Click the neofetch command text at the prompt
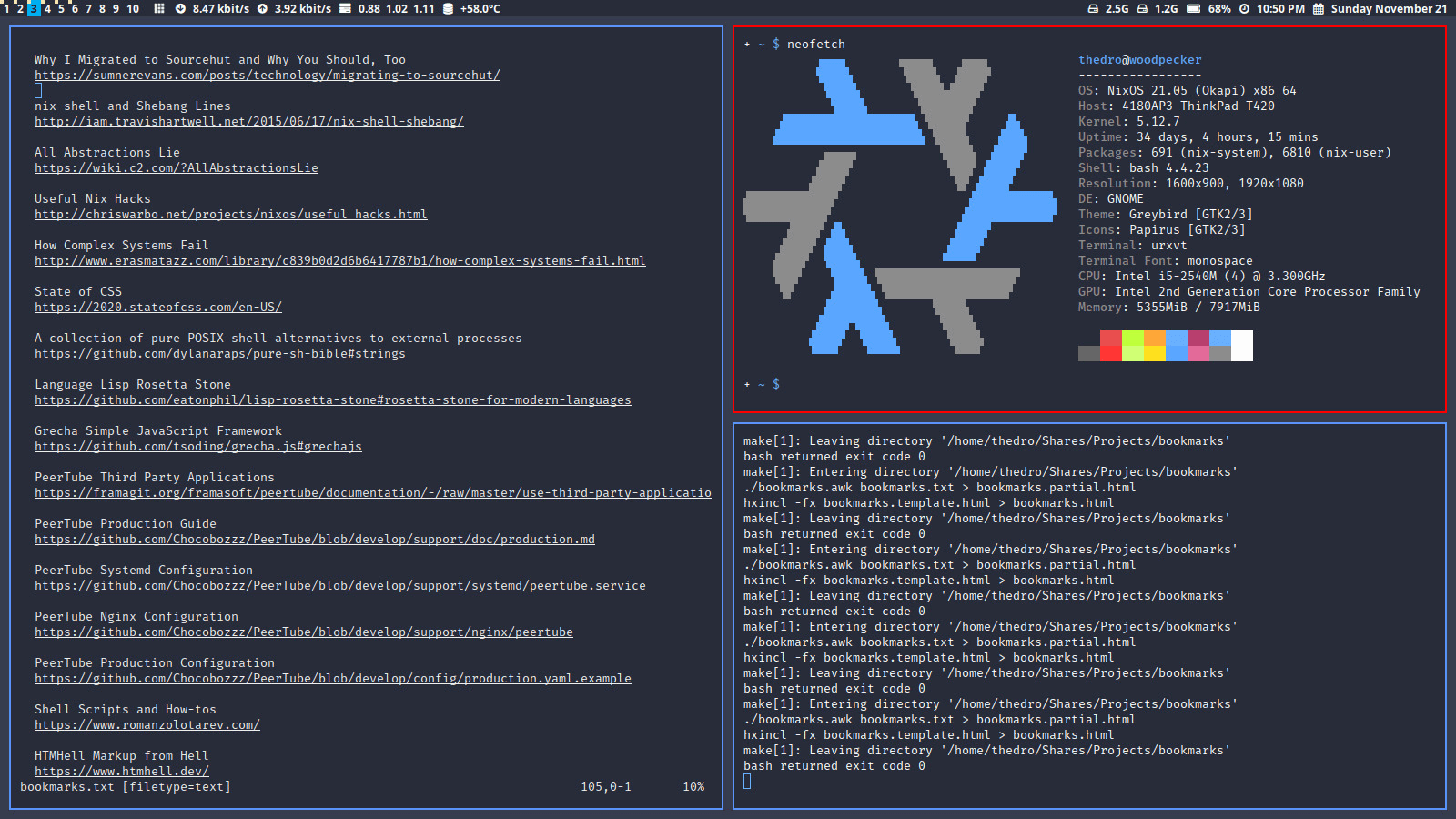 coord(816,45)
